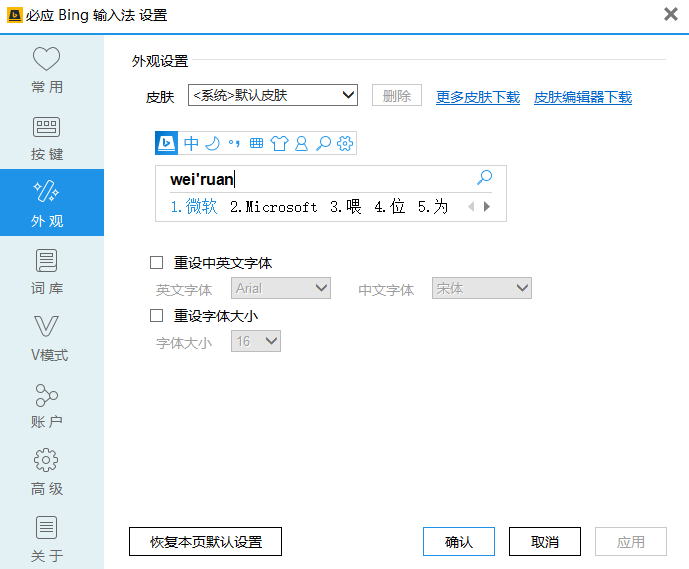Click the Chinese mode 中 icon
This screenshot has width=689, height=569.
191,143
